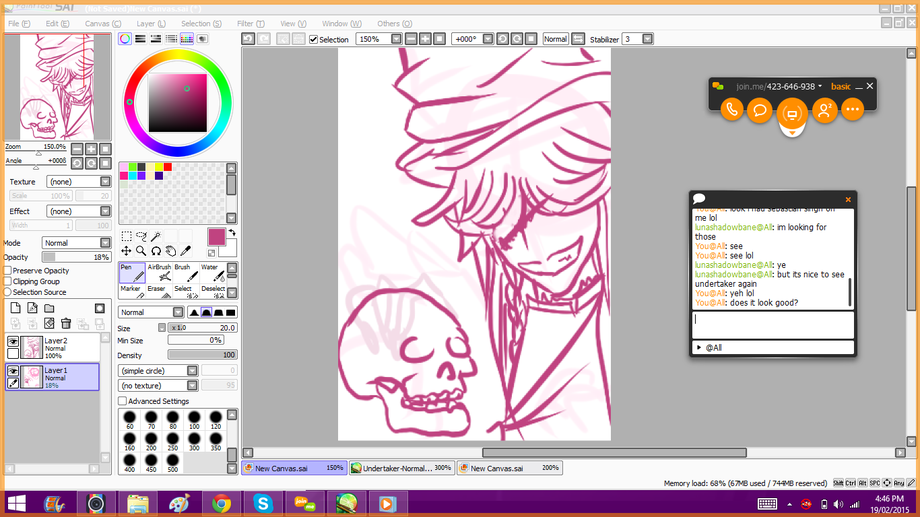Select the AirBrush tool

159,273
